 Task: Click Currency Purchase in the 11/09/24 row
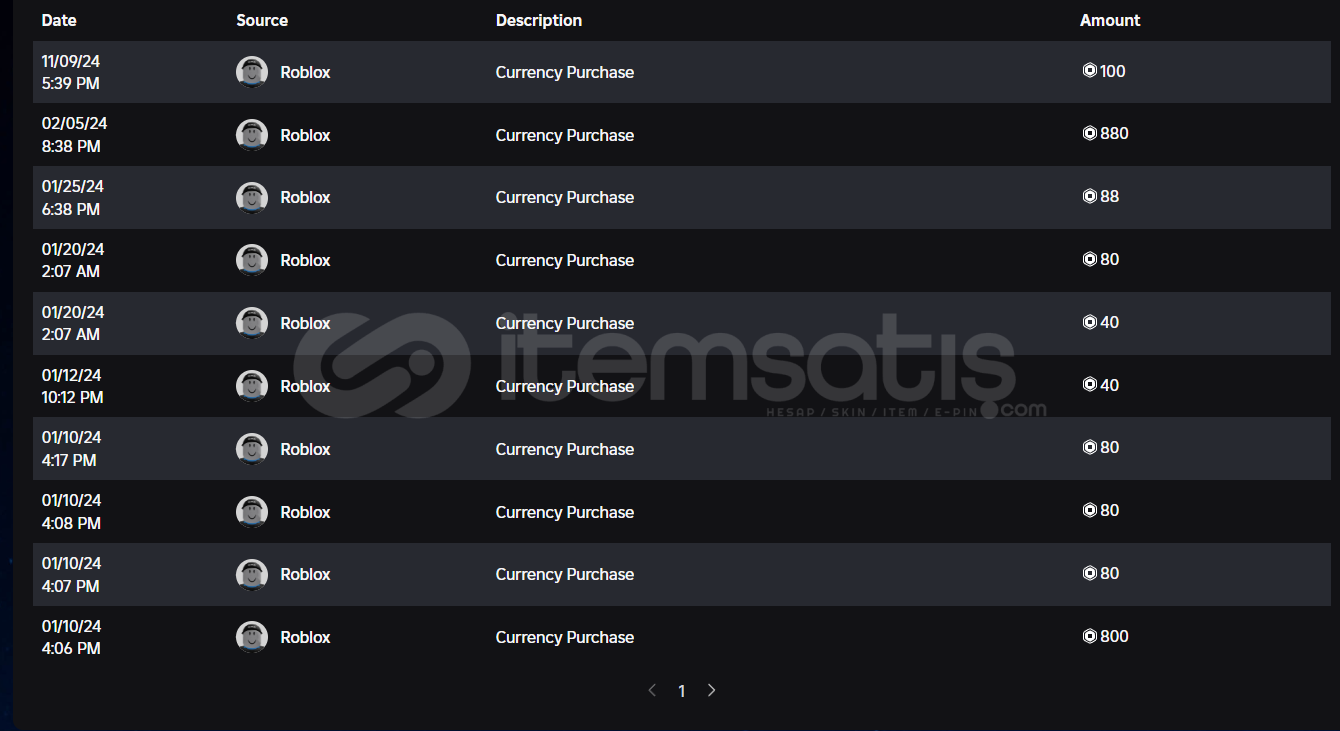tap(565, 72)
